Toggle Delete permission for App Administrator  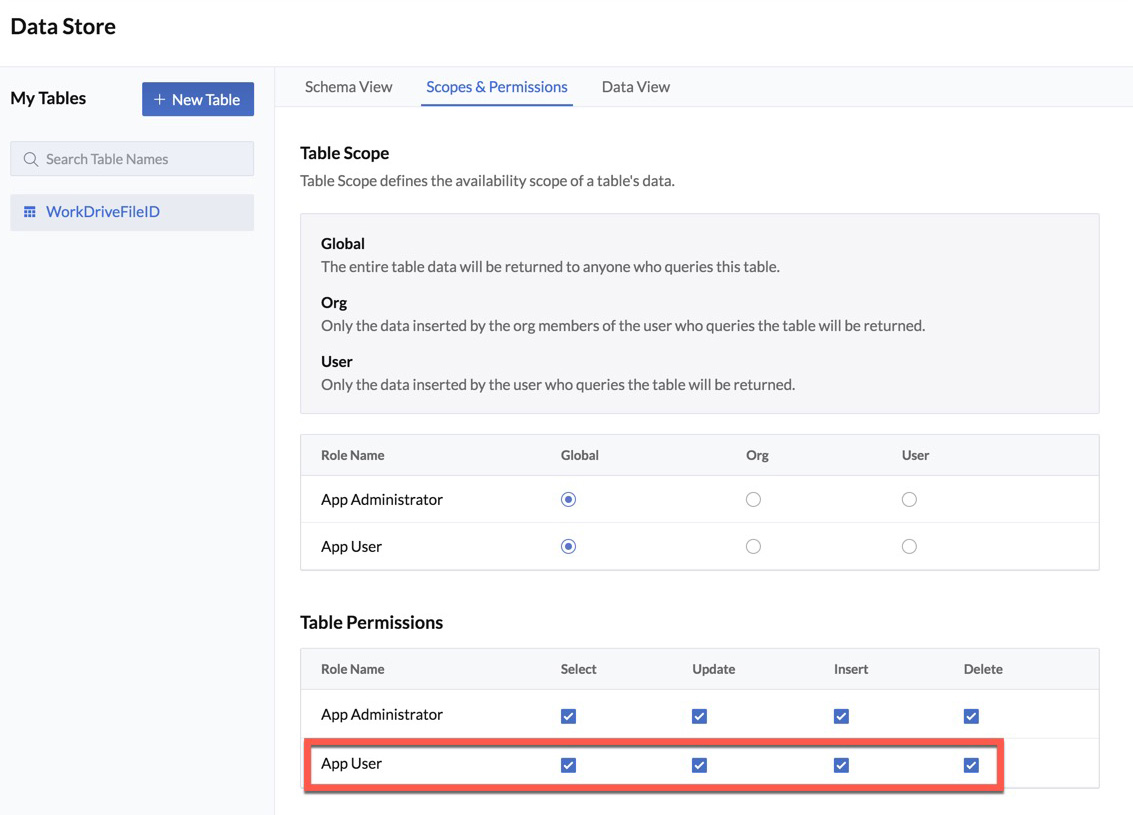971,716
